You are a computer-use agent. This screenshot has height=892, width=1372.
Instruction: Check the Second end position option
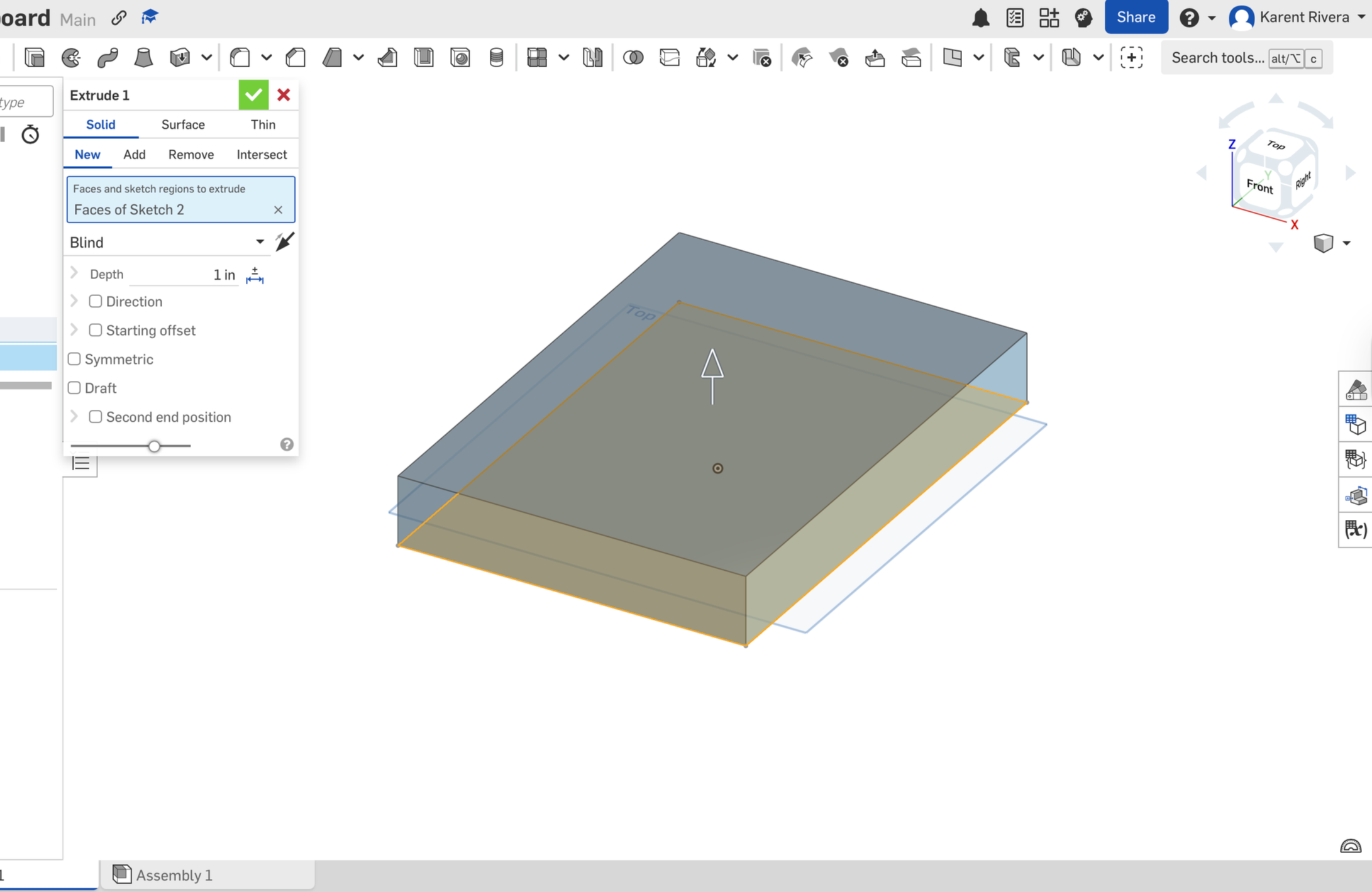(96, 417)
